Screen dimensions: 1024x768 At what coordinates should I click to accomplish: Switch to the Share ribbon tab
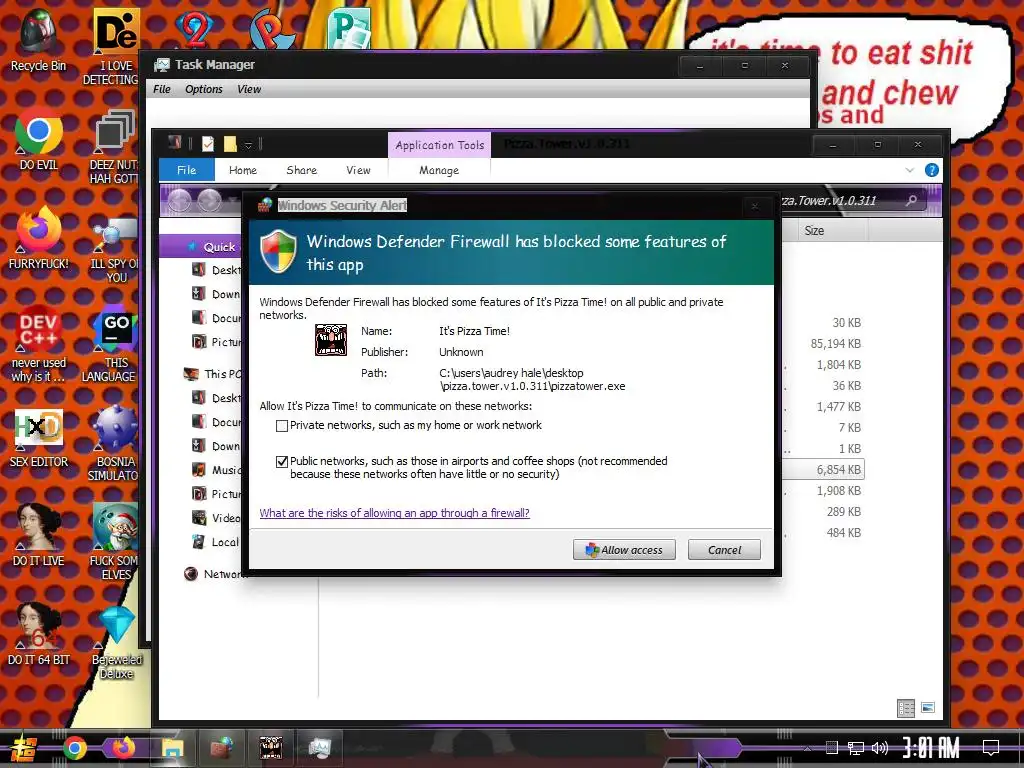[302, 170]
